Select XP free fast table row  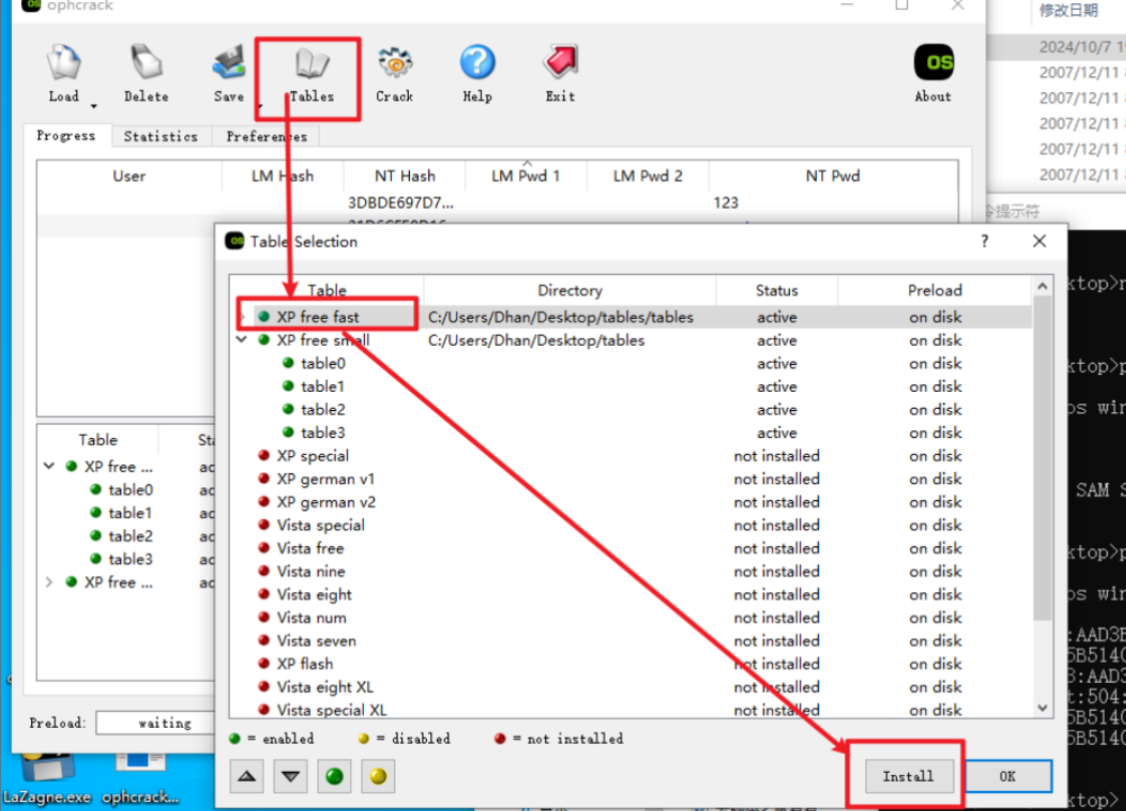click(x=633, y=317)
